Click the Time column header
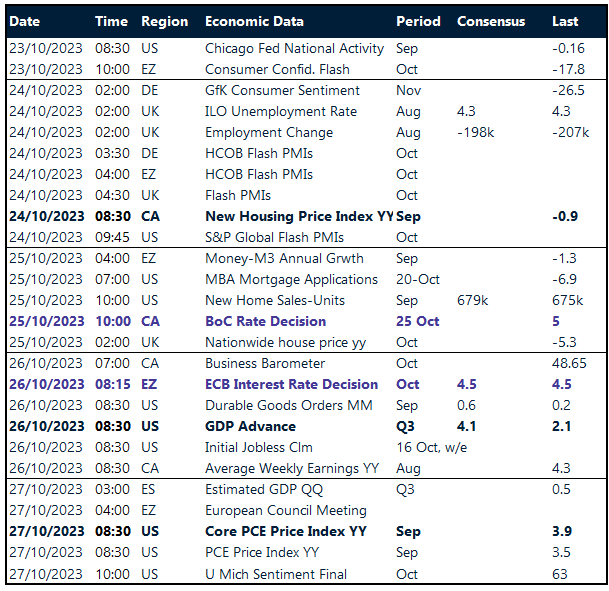Viewport: 609px width, 591px height. 111,21
